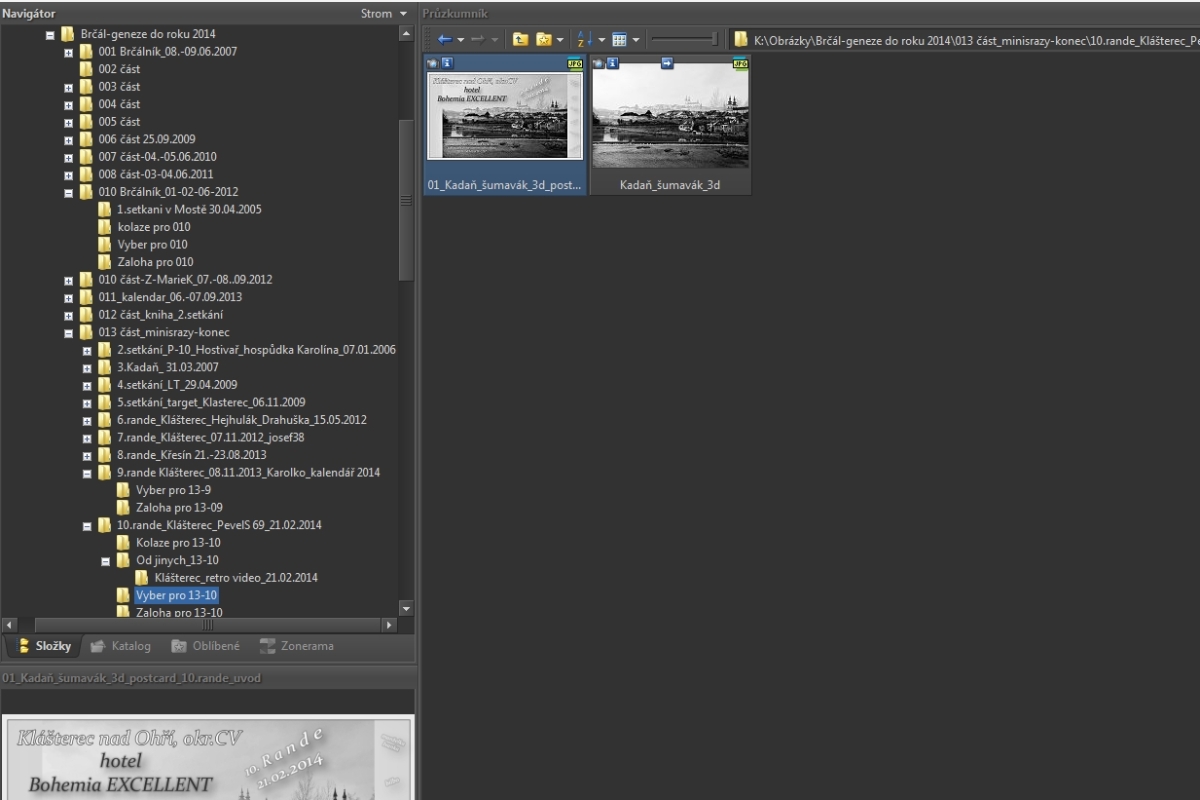Click camera icon on the first thumbnail

point(432,63)
